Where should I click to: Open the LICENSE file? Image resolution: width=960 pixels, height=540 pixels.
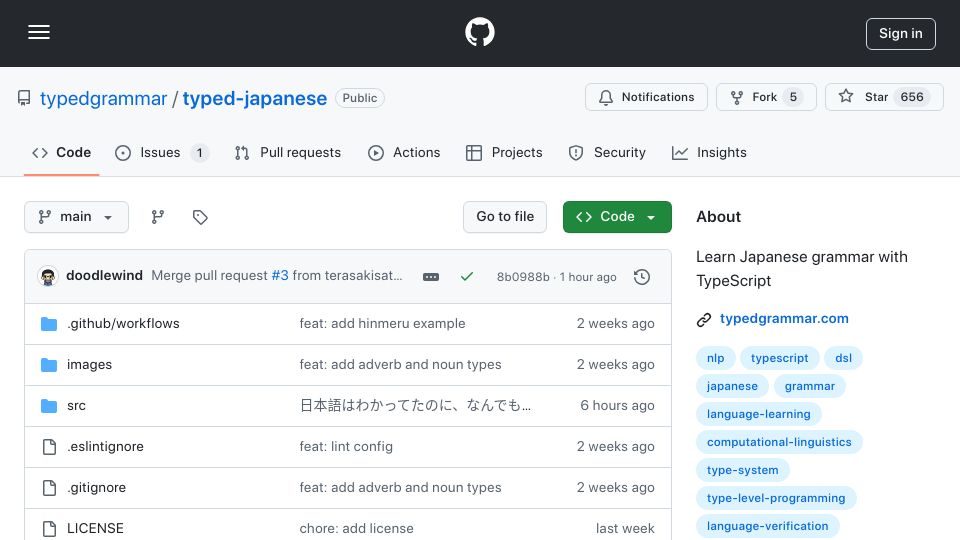point(96,528)
